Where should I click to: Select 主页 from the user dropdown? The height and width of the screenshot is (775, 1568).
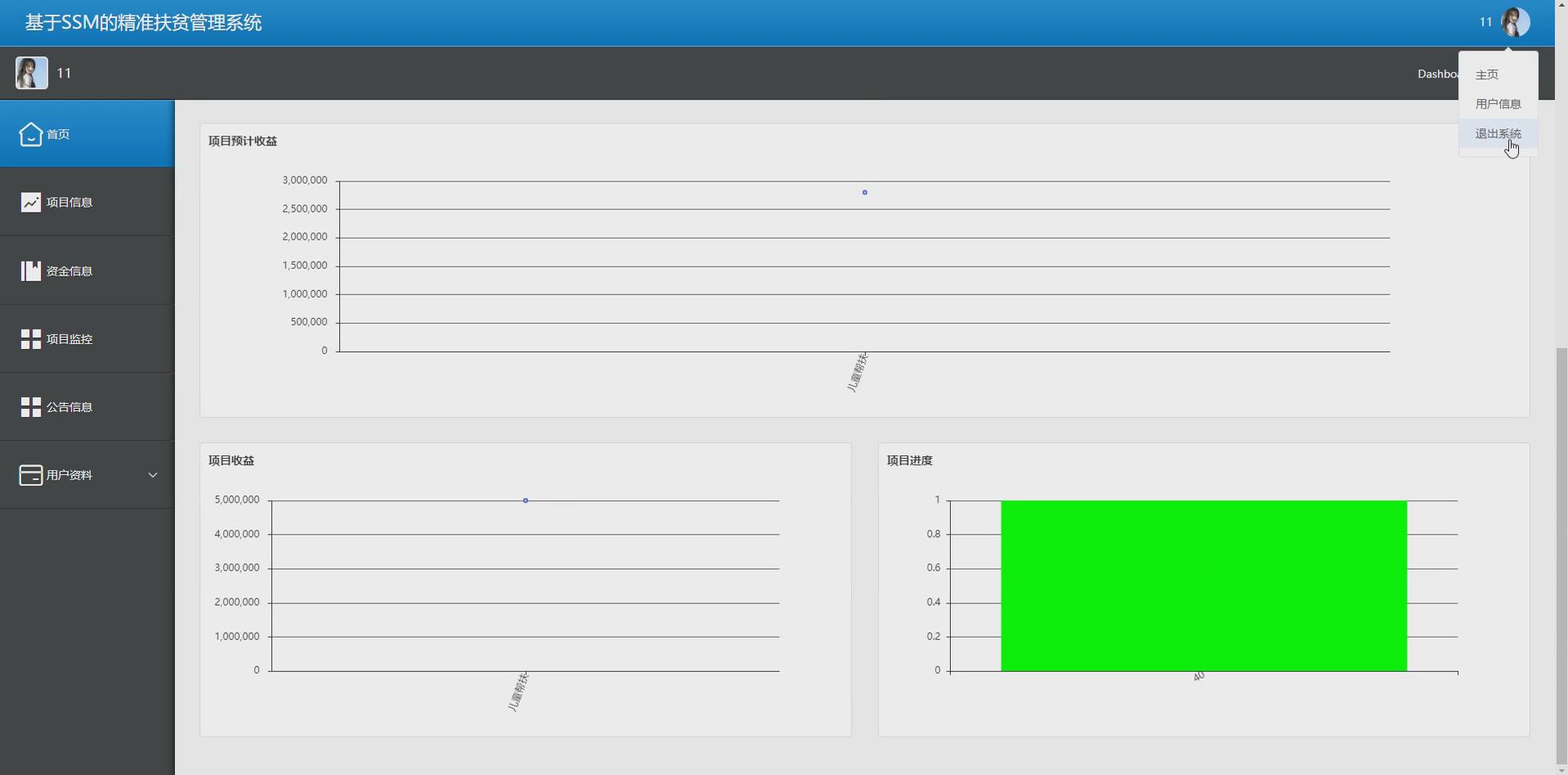1486,74
